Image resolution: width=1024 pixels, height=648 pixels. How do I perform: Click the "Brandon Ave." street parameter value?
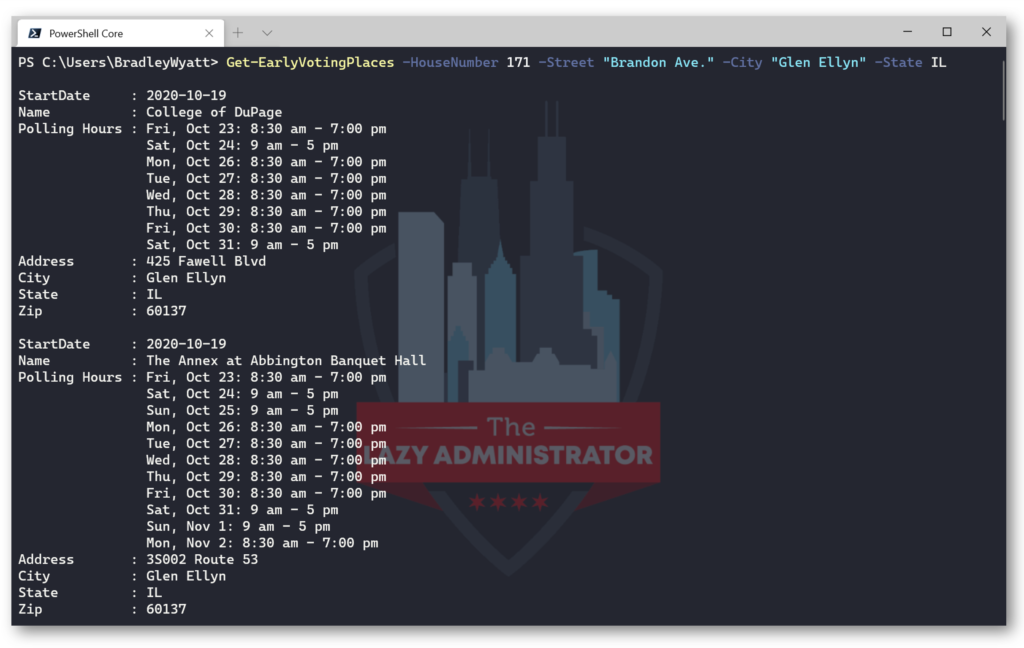[x=658, y=63]
